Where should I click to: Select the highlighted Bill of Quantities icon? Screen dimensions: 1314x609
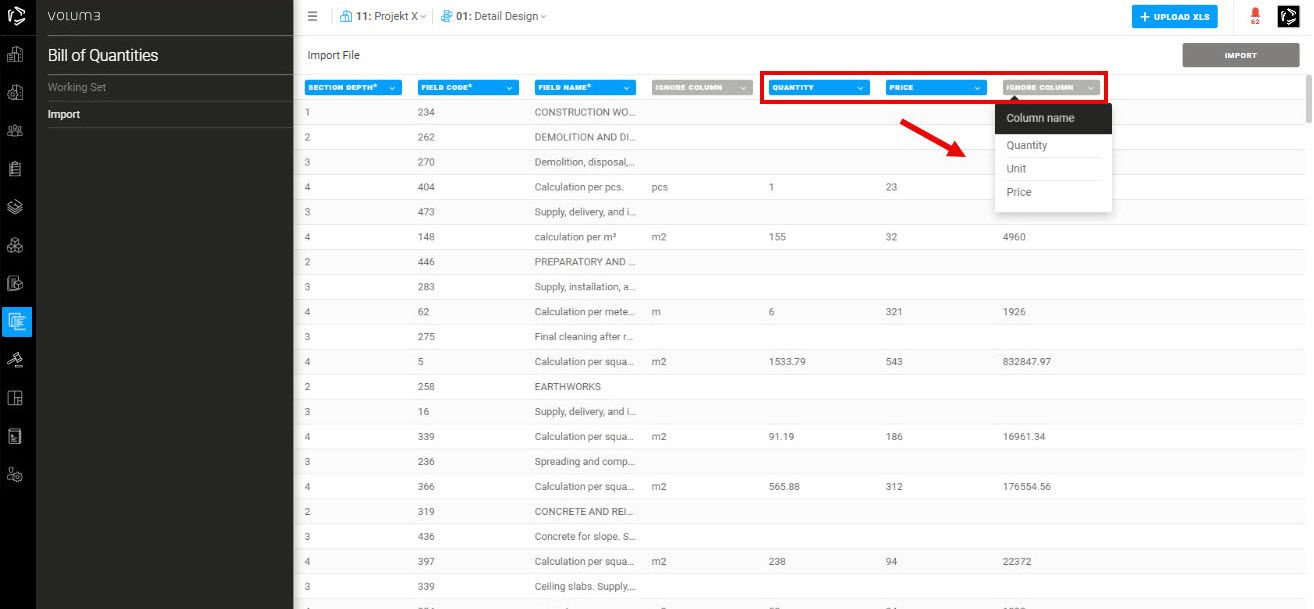click(16, 321)
